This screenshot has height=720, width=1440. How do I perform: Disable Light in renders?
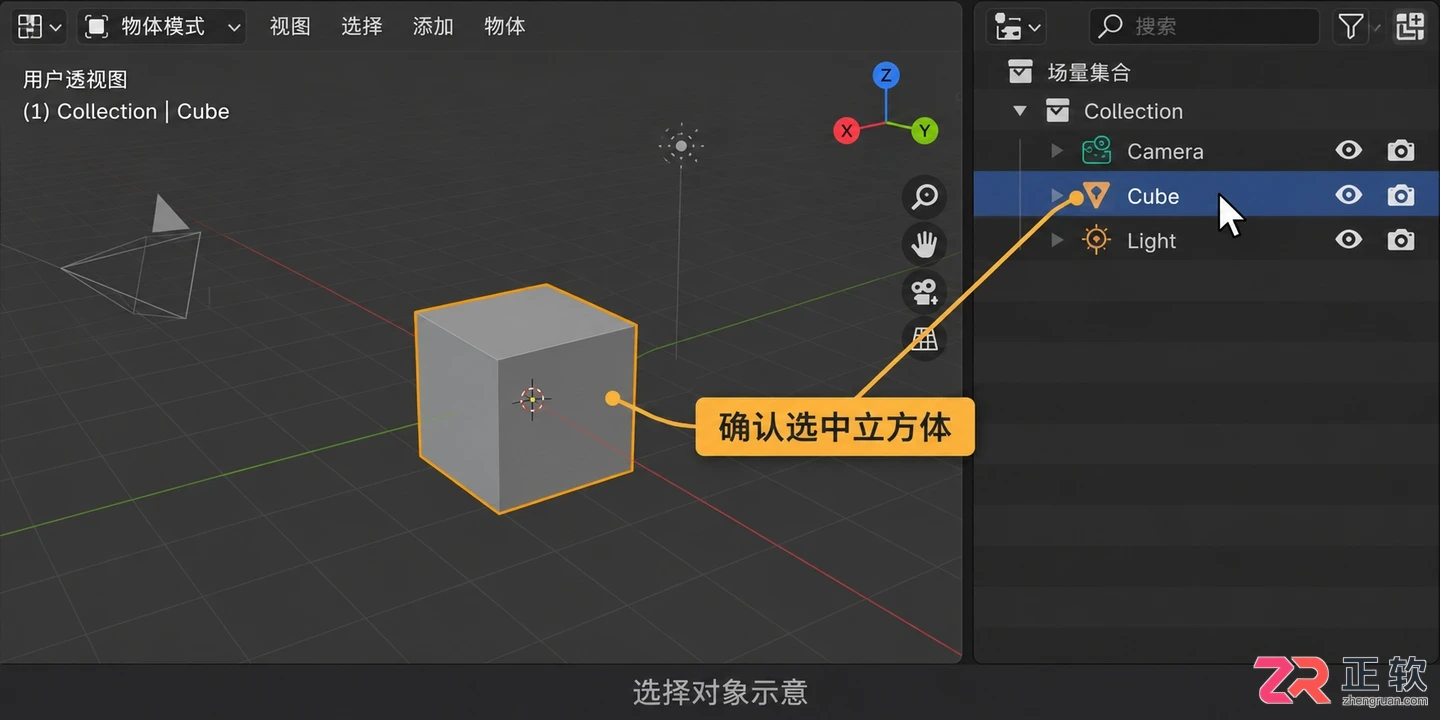1401,240
